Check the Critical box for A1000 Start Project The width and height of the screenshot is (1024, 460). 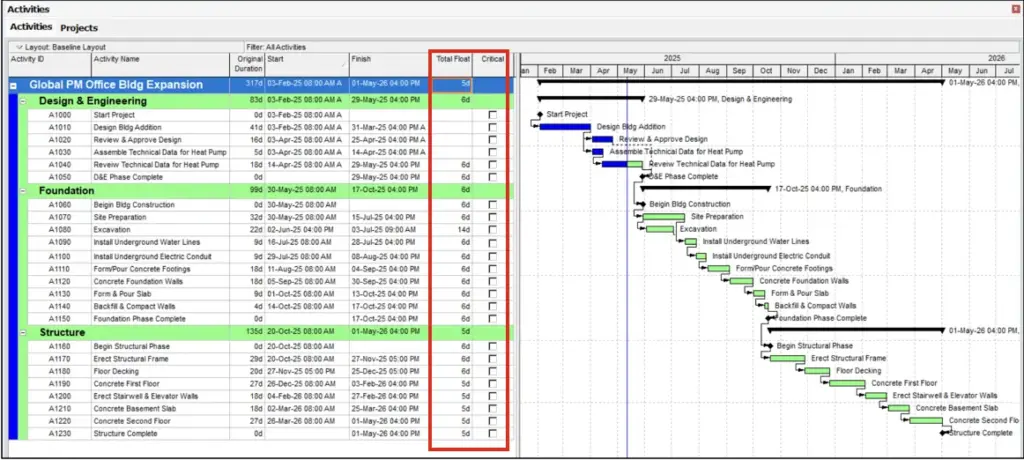(x=492, y=115)
